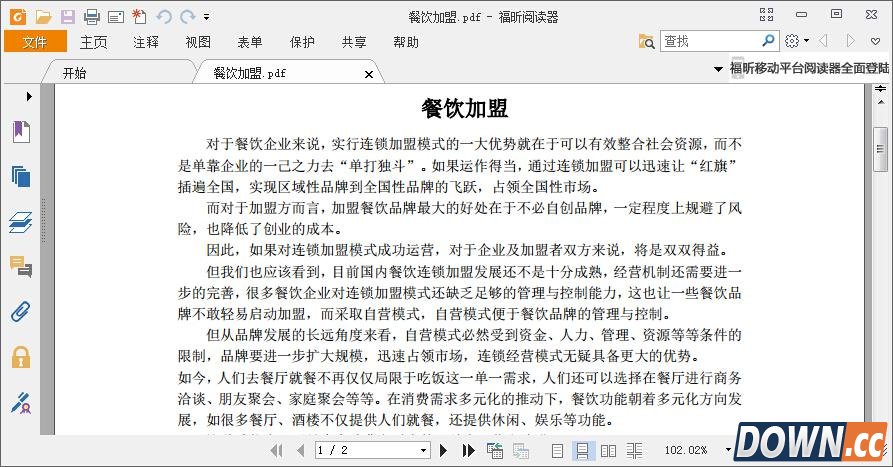Open the 文件 menu
Viewport: 893px width, 467px height.
click(35, 42)
